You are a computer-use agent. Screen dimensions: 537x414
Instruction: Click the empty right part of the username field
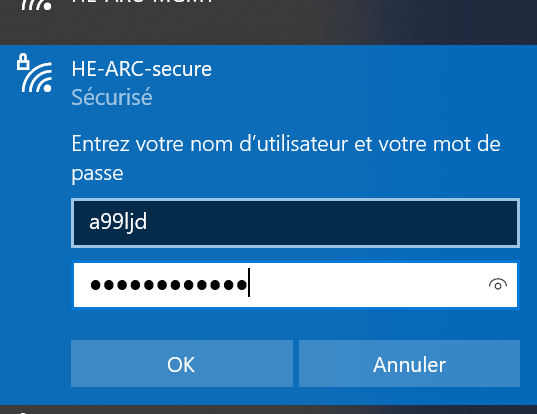332,223
